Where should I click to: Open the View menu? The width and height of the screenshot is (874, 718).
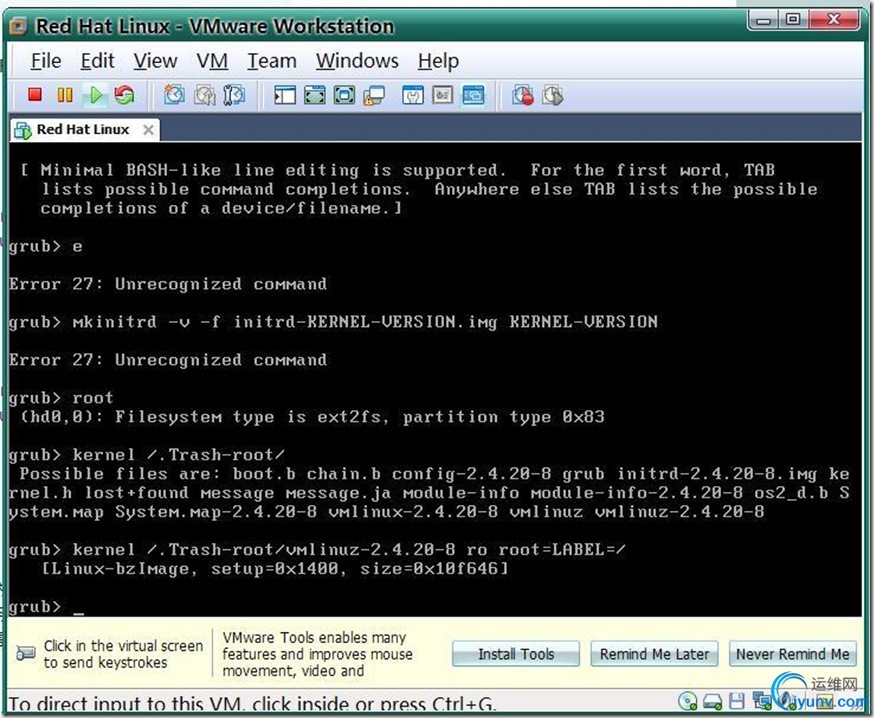point(156,60)
